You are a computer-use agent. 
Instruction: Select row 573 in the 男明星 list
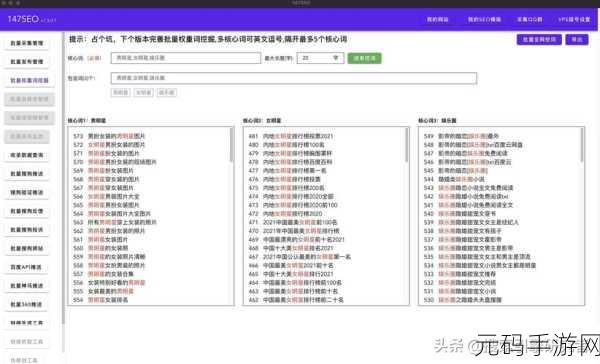coord(109,136)
